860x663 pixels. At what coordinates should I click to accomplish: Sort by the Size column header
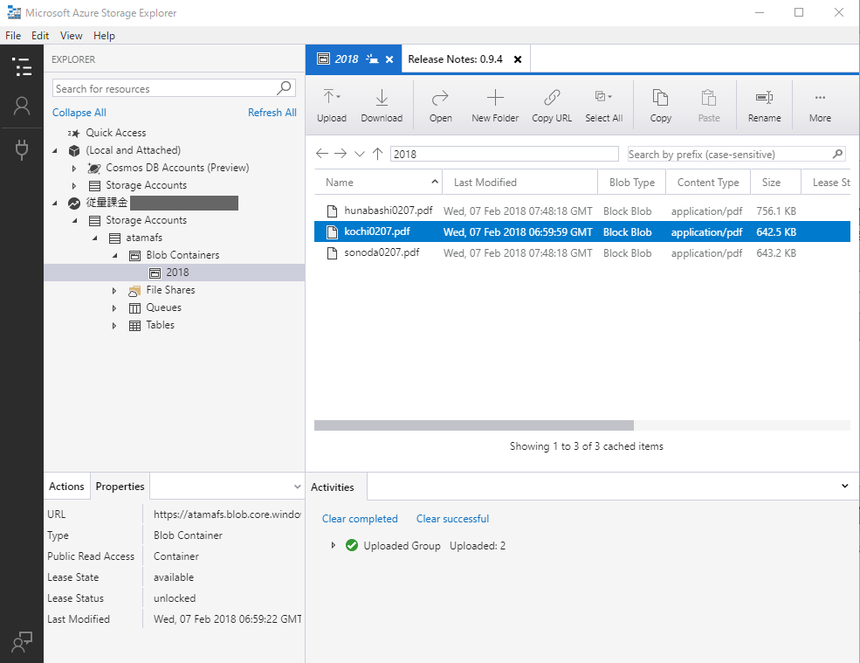(776, 183)
